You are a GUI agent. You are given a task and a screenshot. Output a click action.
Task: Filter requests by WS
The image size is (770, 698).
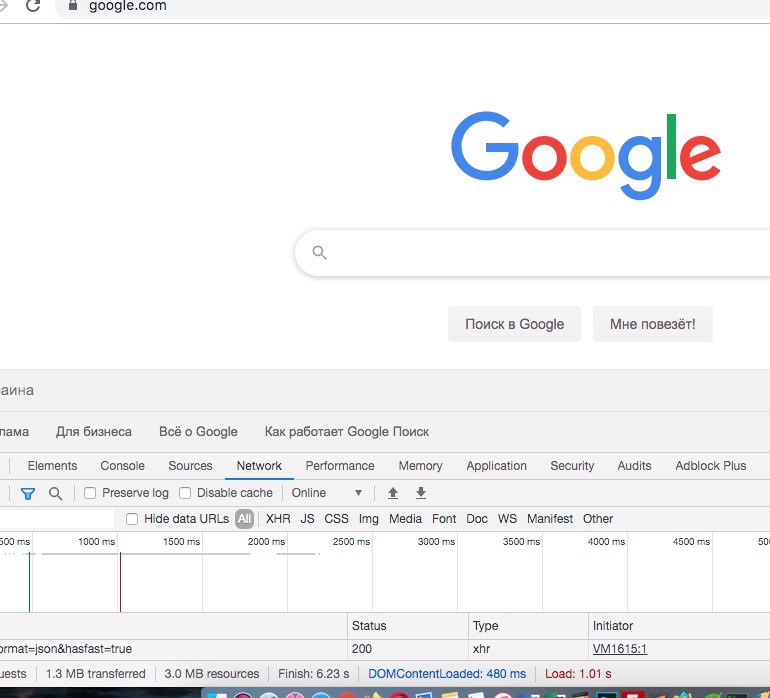coord(507,519)
